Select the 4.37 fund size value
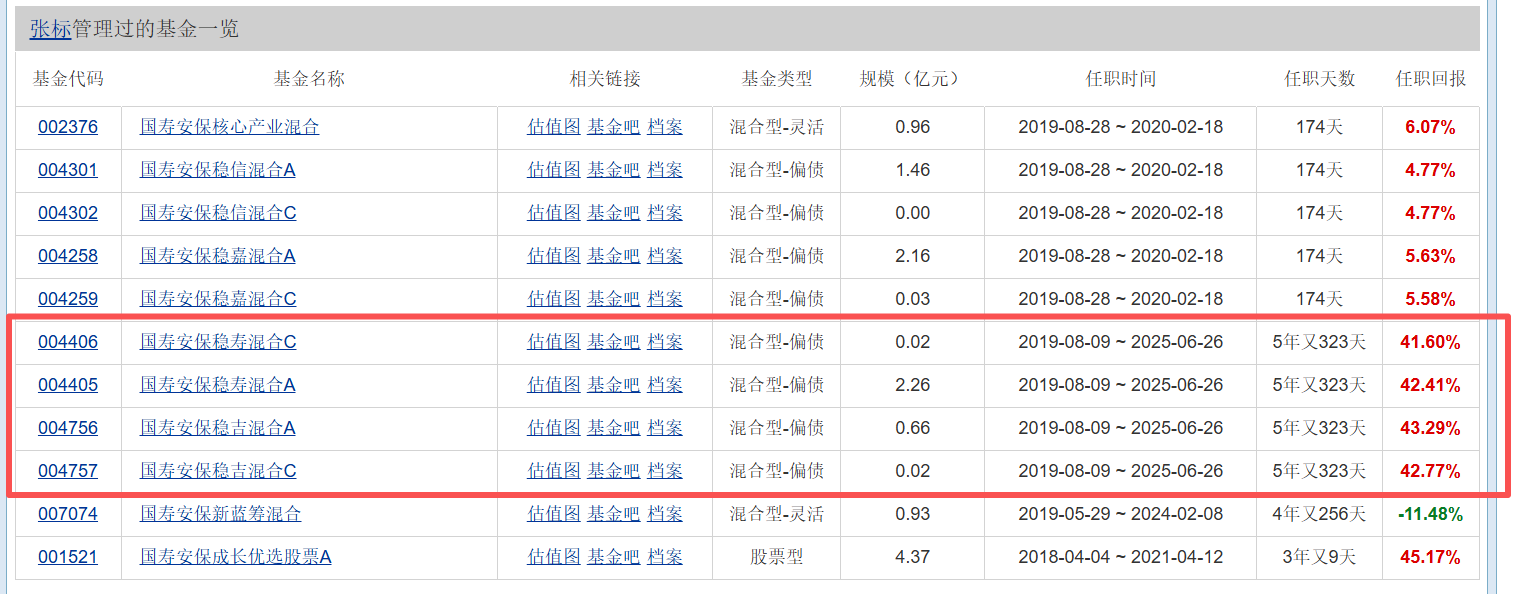The image size is (1536, 594). tap(912, 557)
